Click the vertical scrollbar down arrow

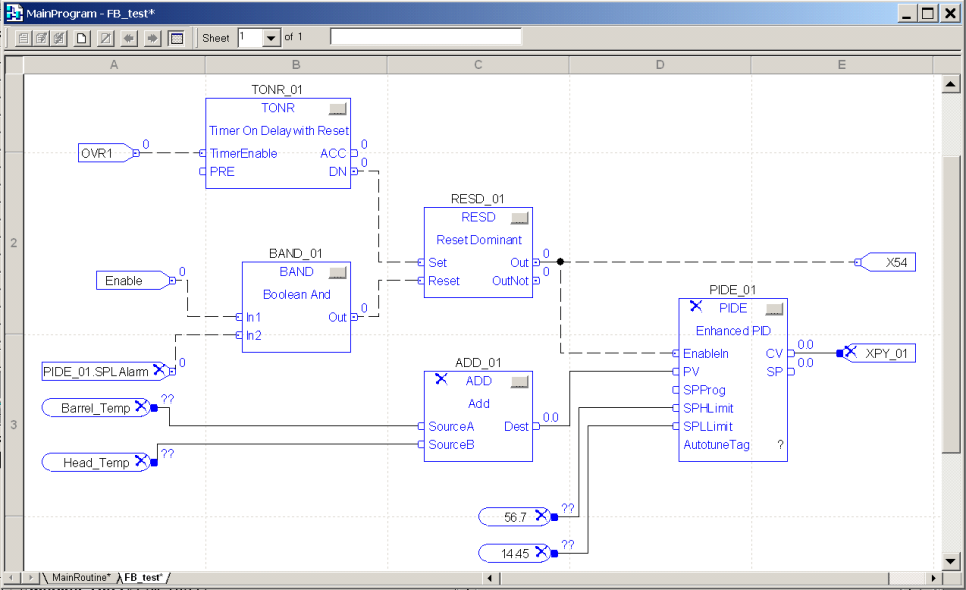(950, 561)
